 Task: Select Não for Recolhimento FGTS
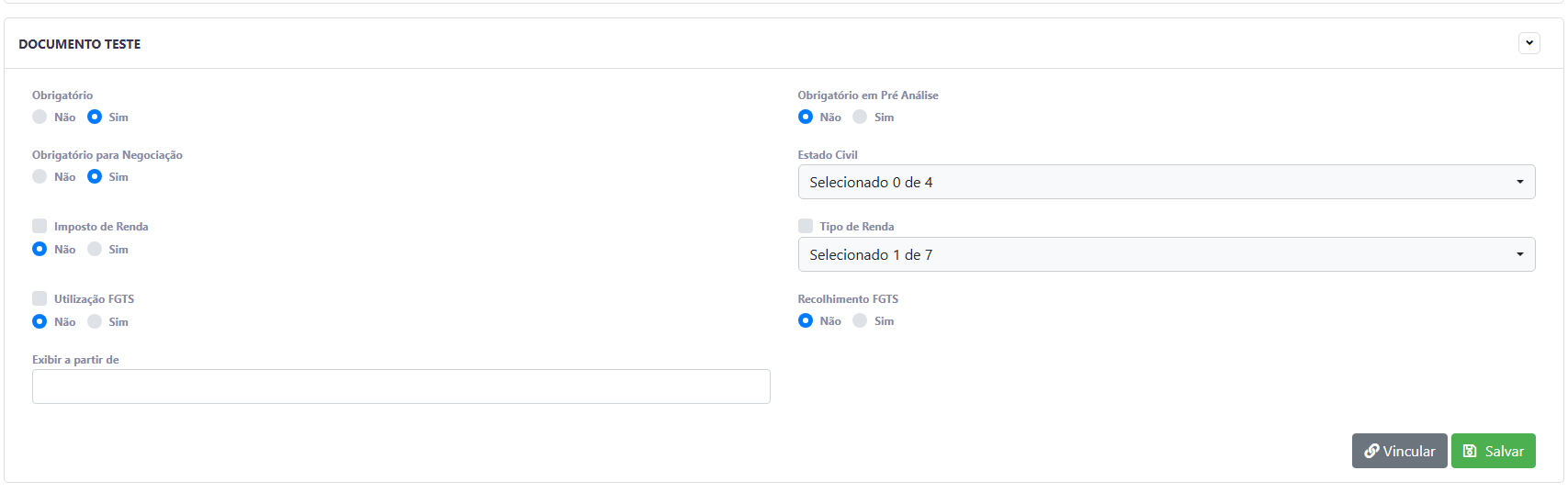tap(806, 320)
